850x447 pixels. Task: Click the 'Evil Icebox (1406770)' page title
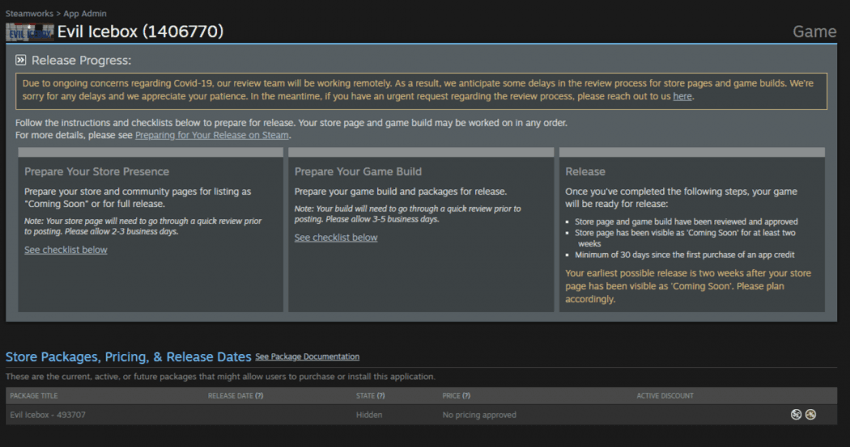140,31
